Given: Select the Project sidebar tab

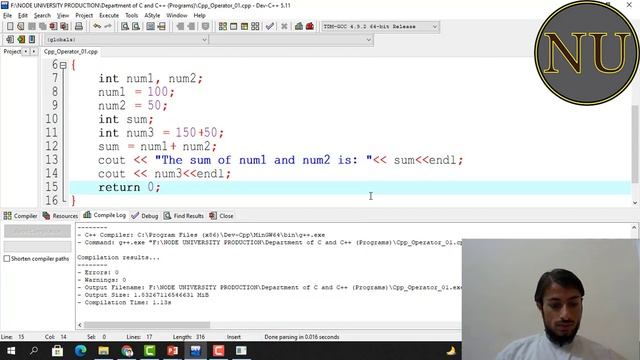Looking at the screenshot, I should click(12, 52).
